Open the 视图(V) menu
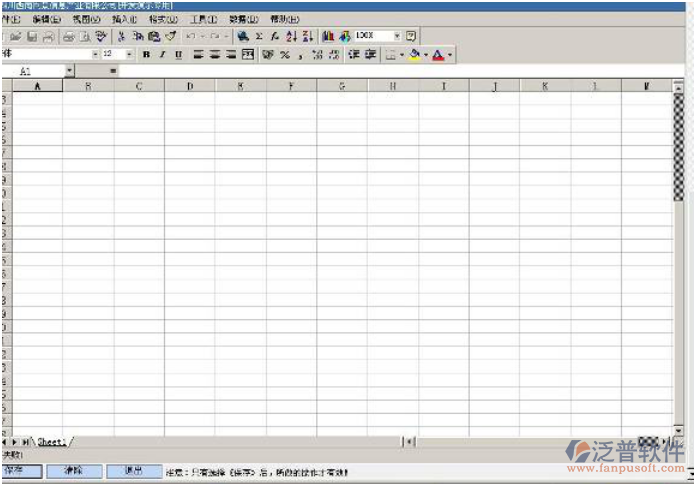 coord(86,20)
